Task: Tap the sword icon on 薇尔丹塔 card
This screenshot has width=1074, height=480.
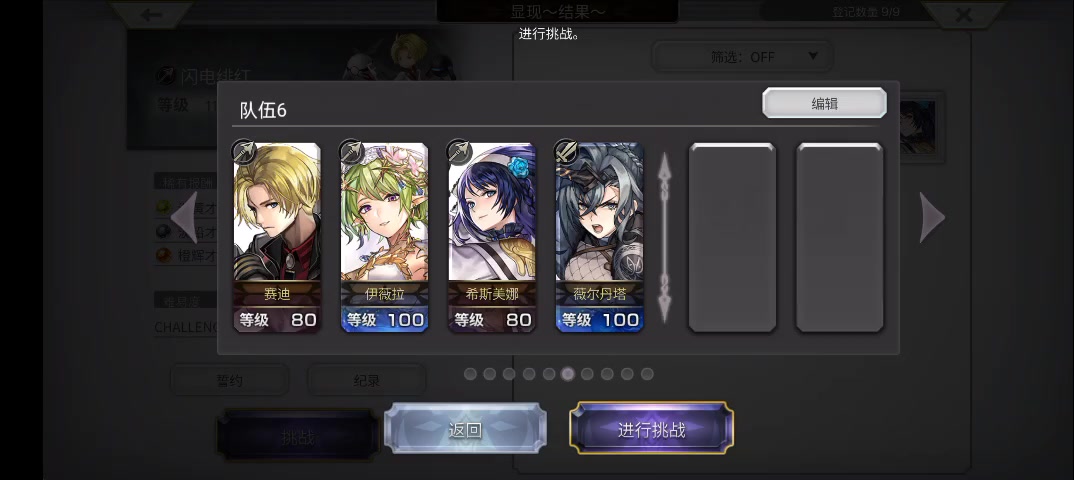Action: pyautogui.click(x=566, y=151)
